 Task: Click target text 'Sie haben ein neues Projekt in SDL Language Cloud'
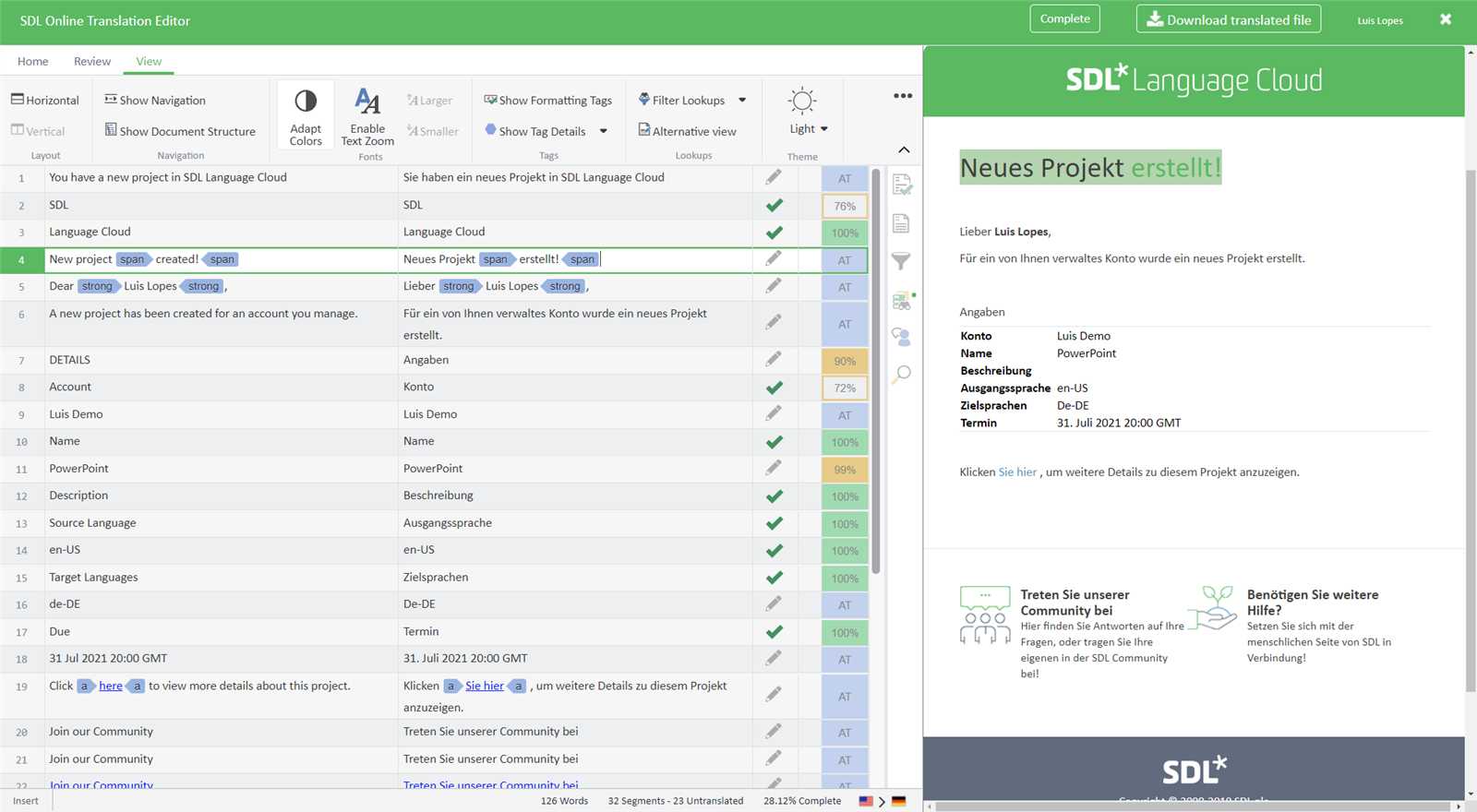tap(534, 177)
